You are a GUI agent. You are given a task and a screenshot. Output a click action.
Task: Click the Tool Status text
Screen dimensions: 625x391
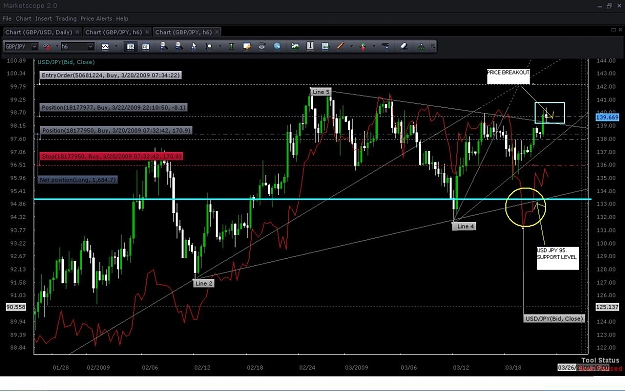tap(600, 360)
